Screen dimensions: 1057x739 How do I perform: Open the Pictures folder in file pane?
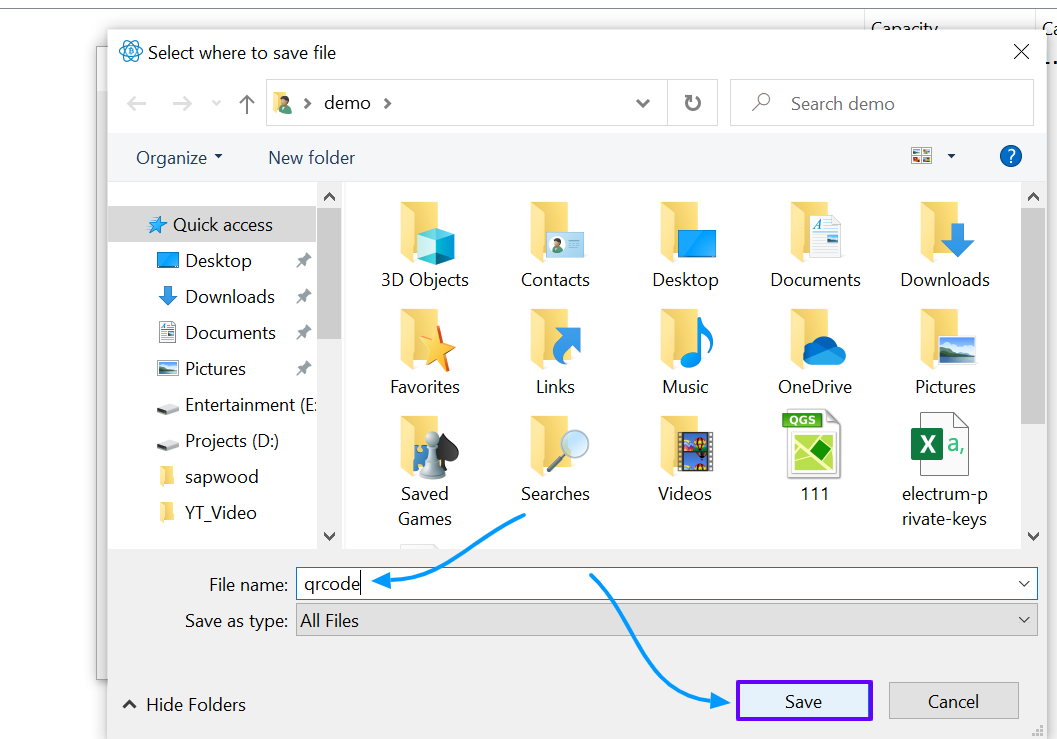[x=945, y=353]
